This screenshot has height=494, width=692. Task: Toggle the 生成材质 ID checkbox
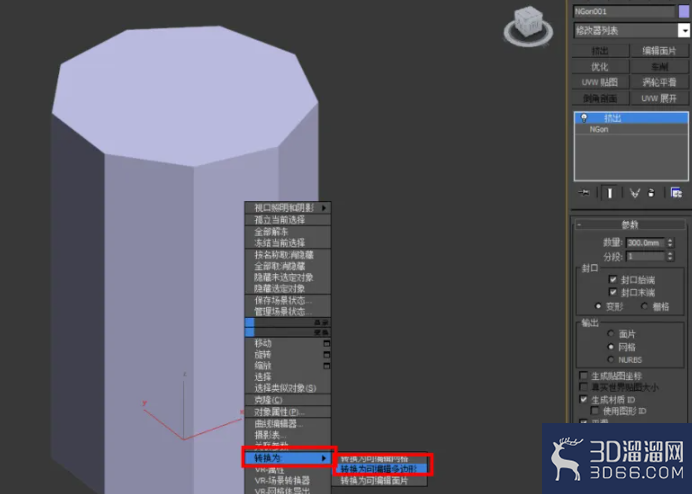[583, 400]
